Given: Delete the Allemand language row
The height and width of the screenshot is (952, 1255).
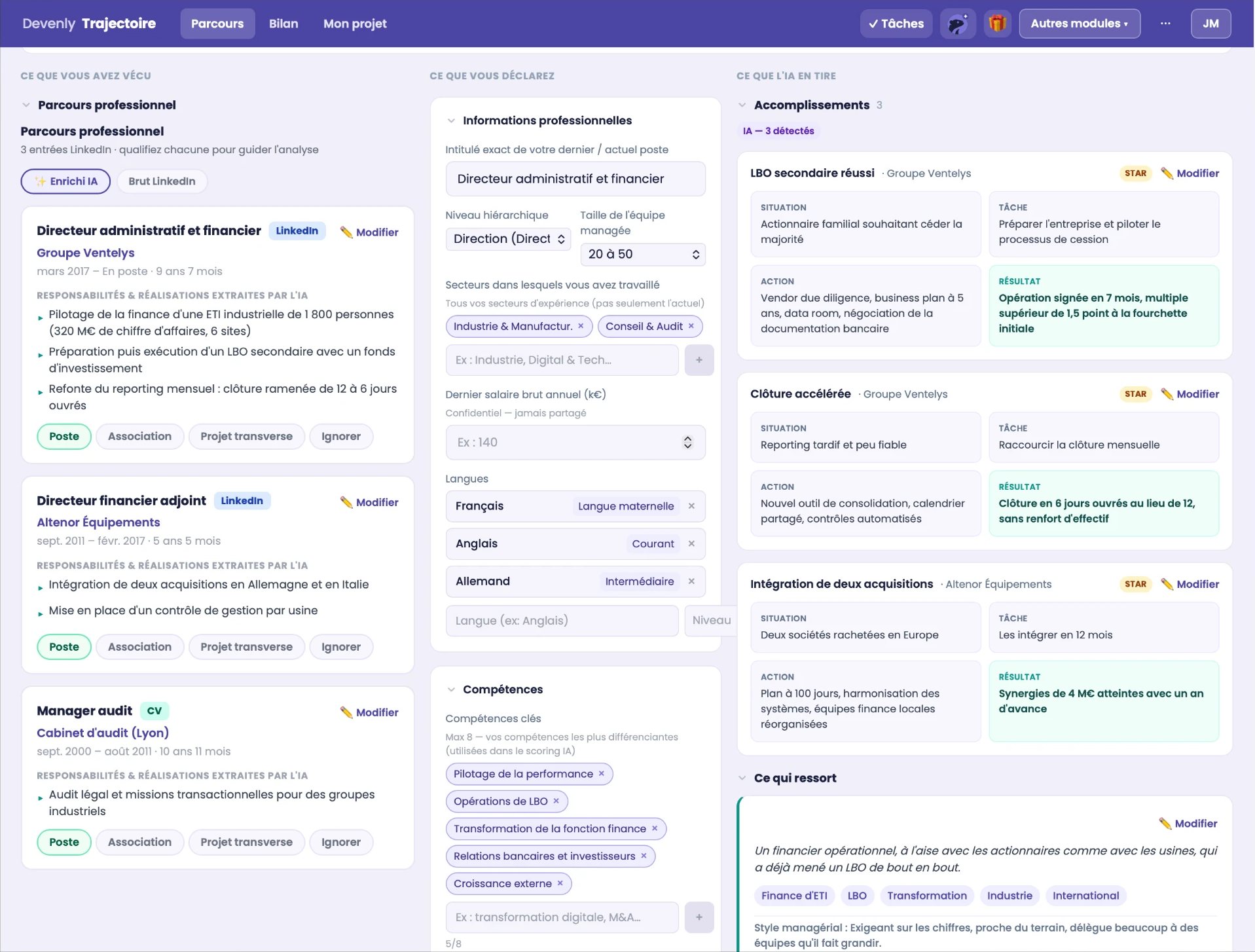Looking at the screenshot, I should click(x=691, y=581).
